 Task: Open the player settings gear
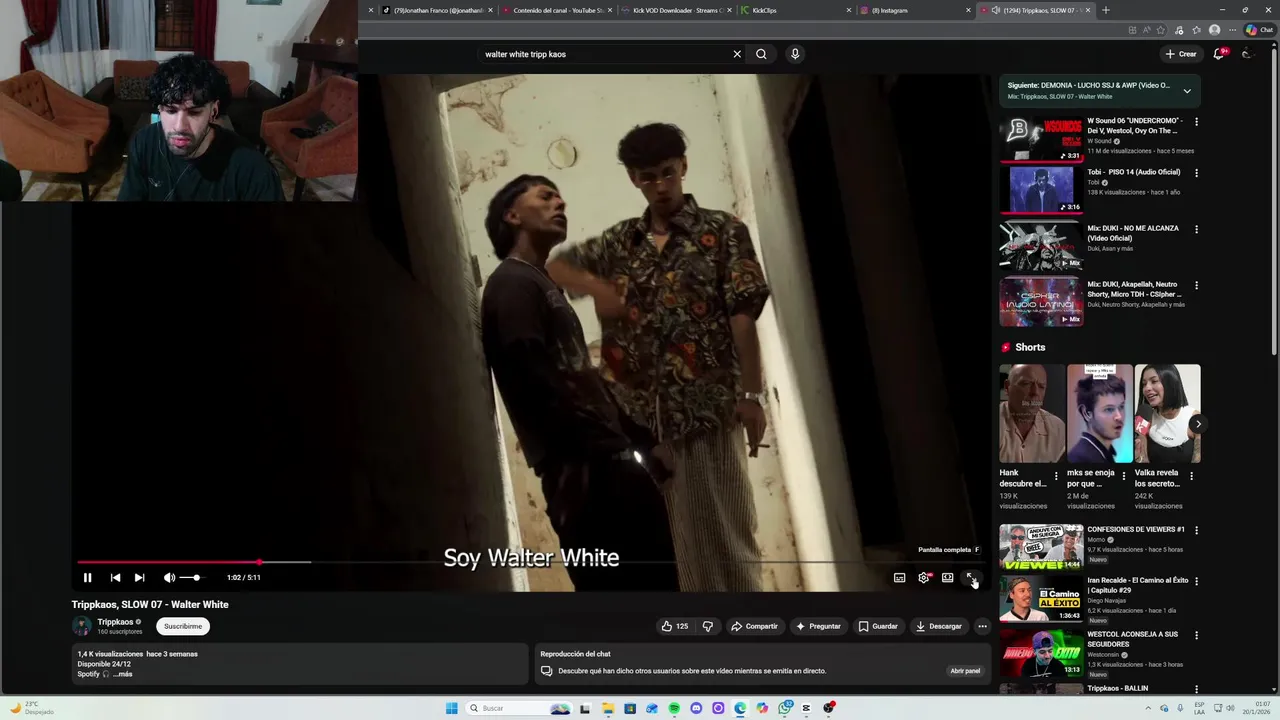923,578
